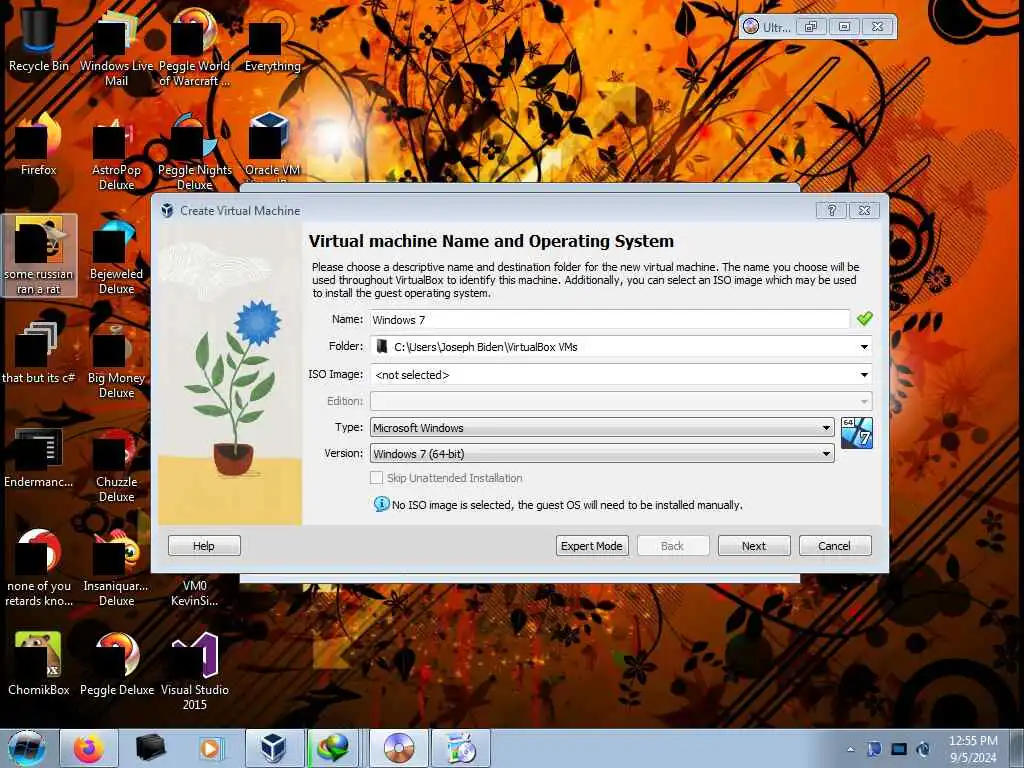1024x768 pixels.
Task: Select the Peggle Deluxe desktop icon
Action: click(116, 664)
